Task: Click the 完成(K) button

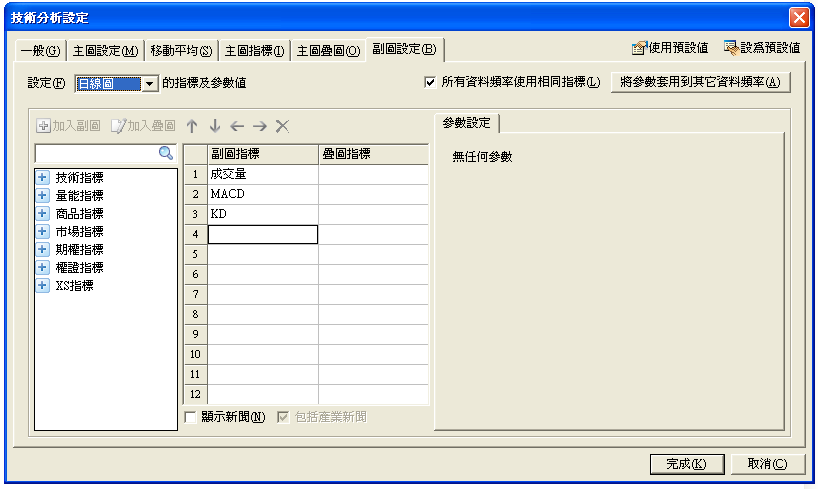Action: tap(687, 464)
